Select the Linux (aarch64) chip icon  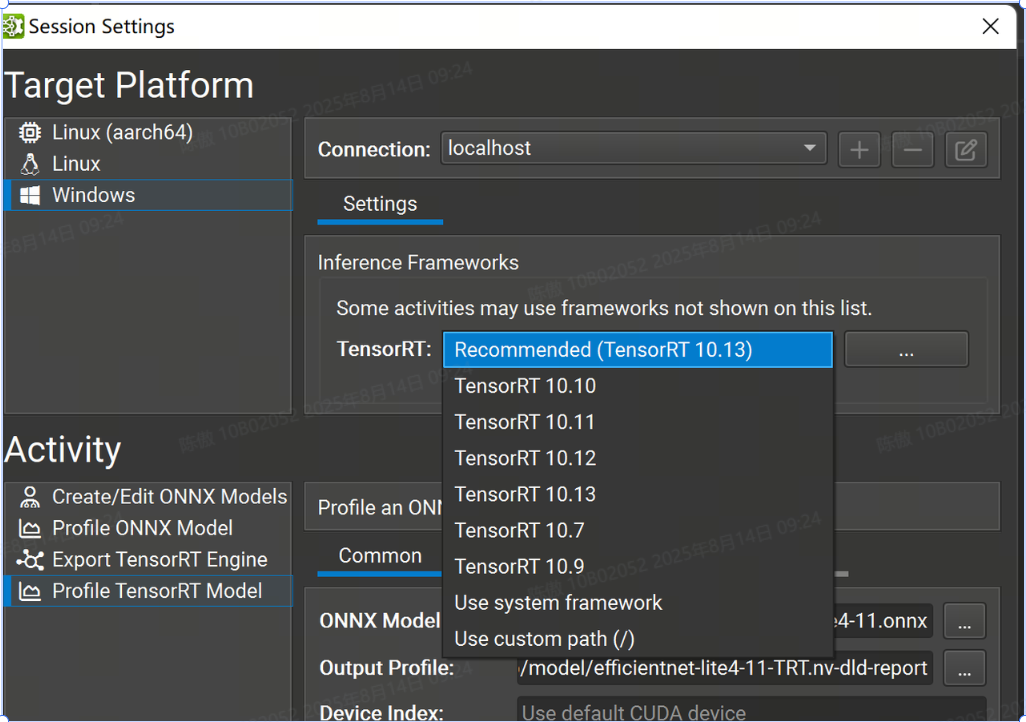point(29,132)
